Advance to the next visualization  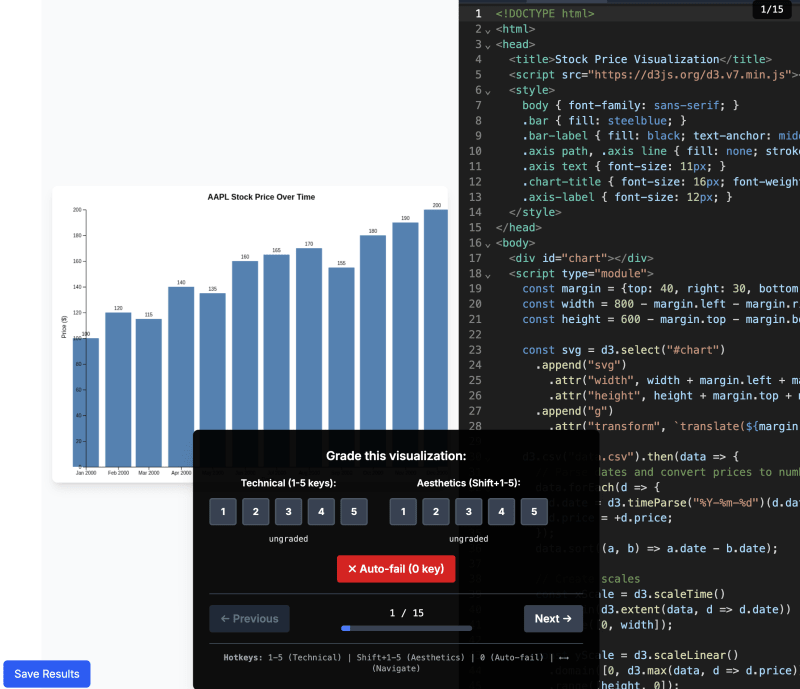553,618
